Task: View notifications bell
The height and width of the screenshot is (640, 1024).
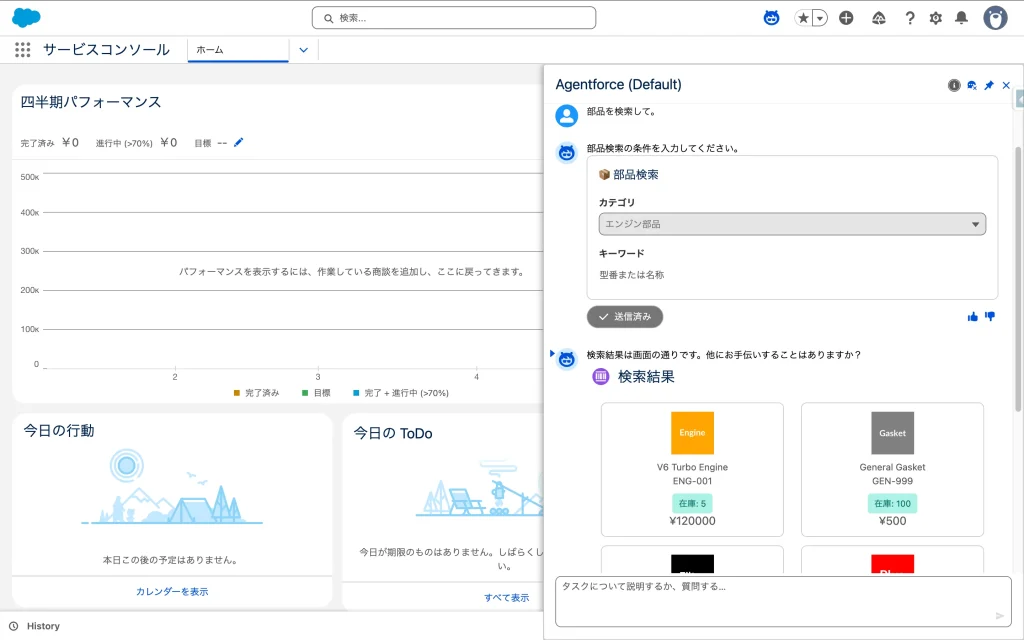Action: pyautogui.click(x=961, y=18)
